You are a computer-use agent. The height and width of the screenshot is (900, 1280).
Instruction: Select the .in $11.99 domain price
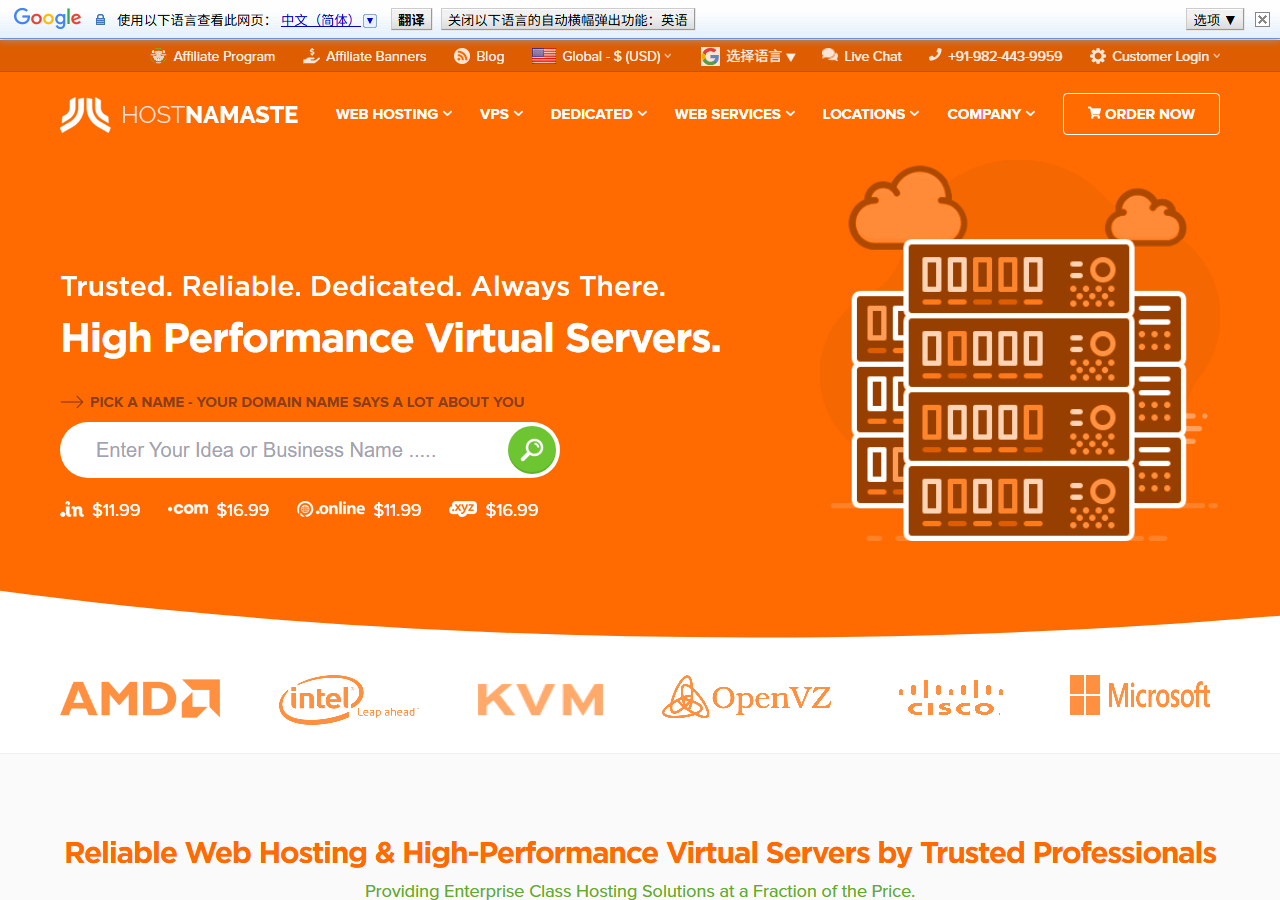(100, 509)
